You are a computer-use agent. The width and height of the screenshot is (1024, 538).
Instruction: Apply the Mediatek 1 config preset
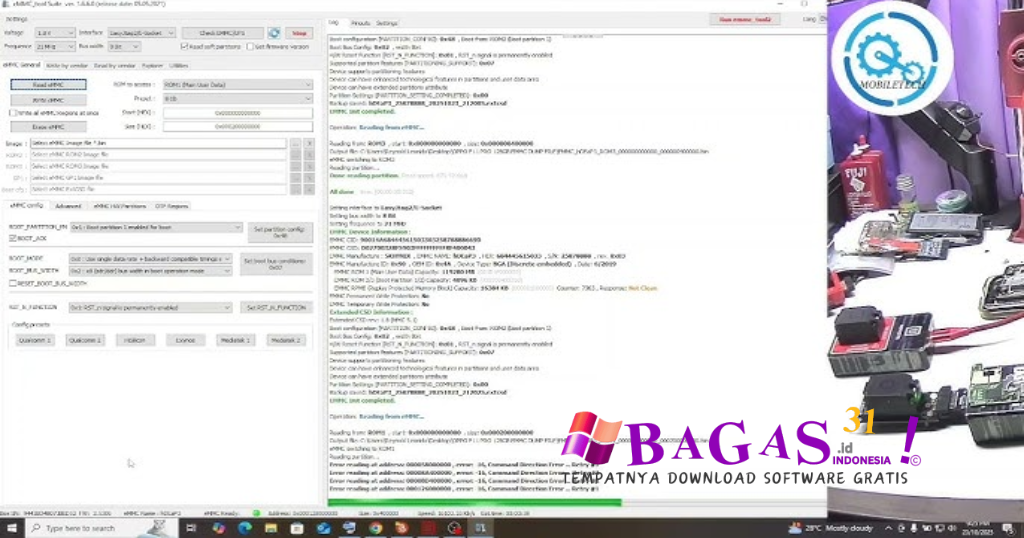235,340
